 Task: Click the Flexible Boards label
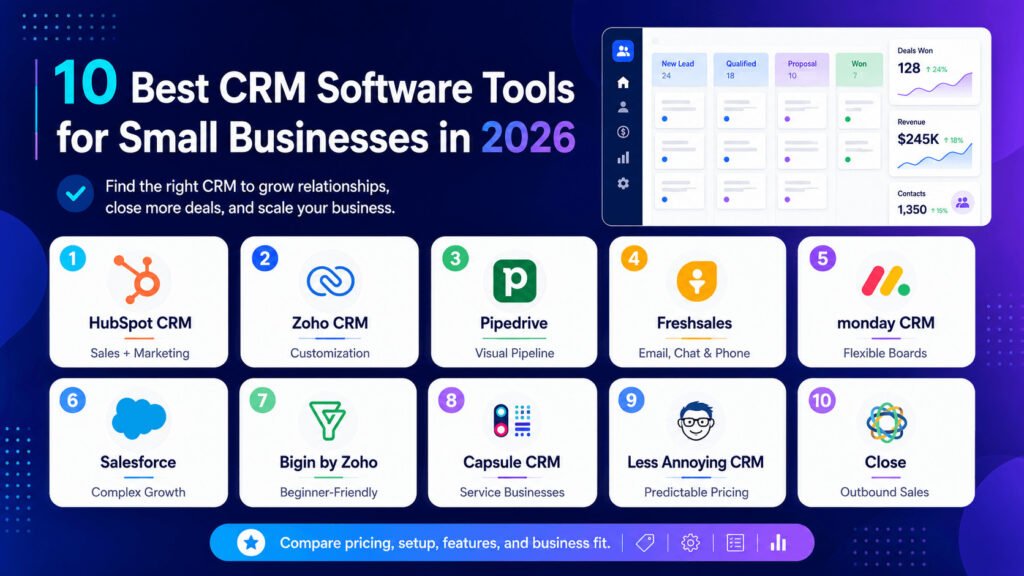(x=885, y=353)
